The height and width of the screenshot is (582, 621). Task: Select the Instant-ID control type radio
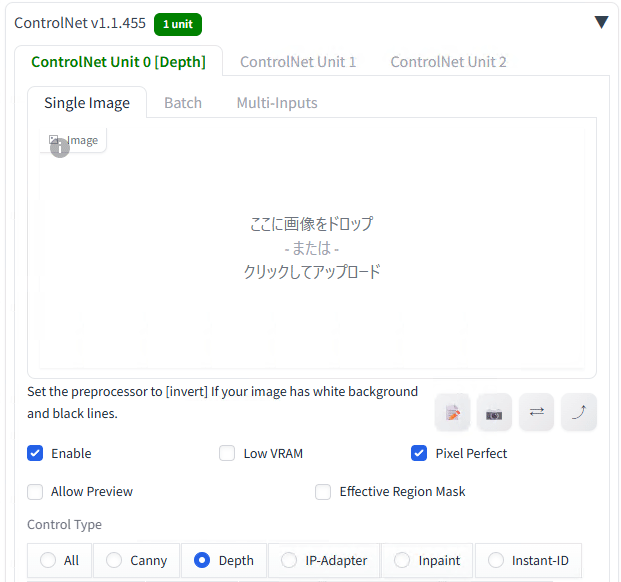tap(496, 560)
